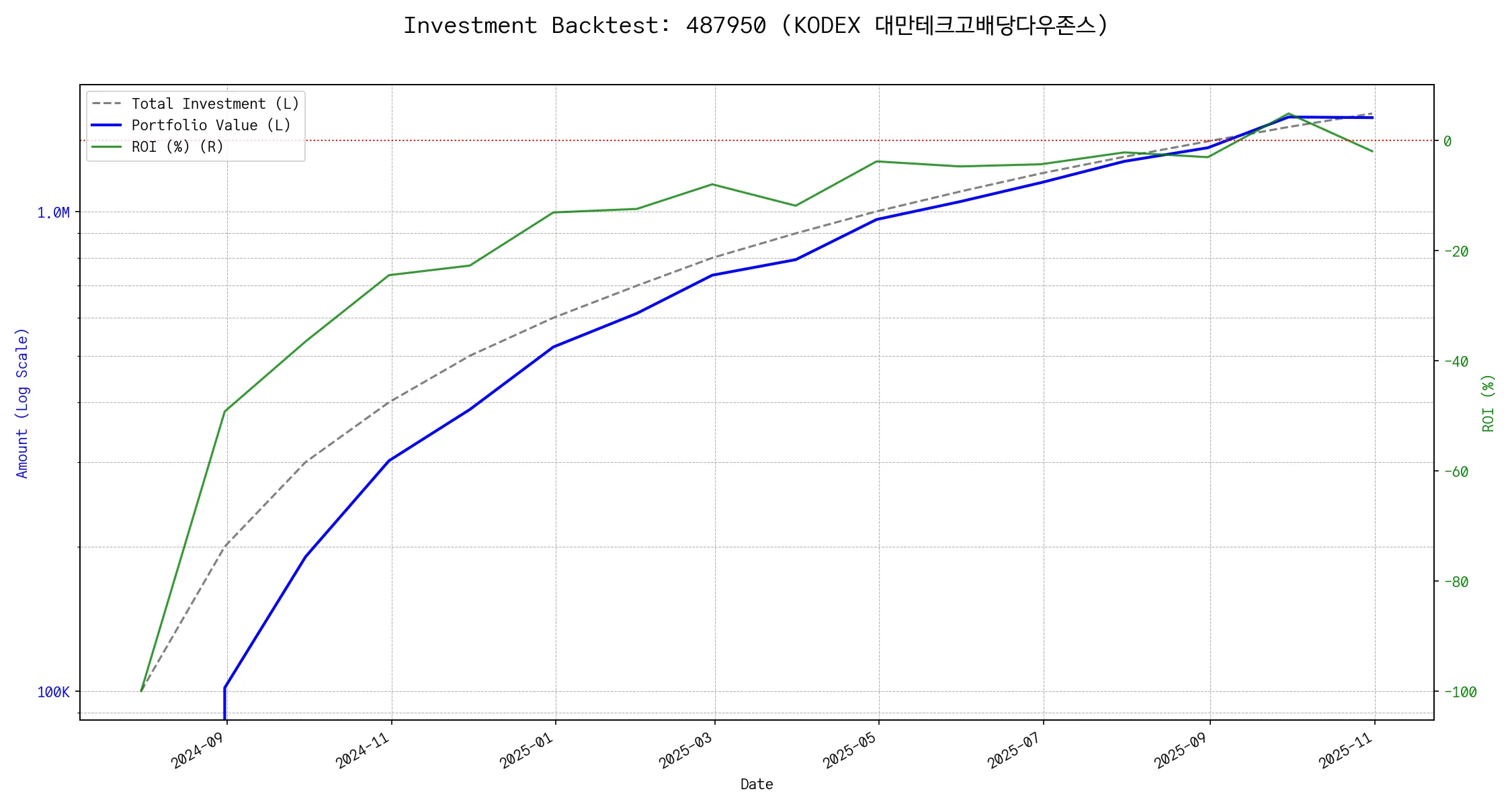The image size is (1512, 806).
Task: Click the ROI (%) legend entry
Action: pyautogui.click(x=177, y=147)
